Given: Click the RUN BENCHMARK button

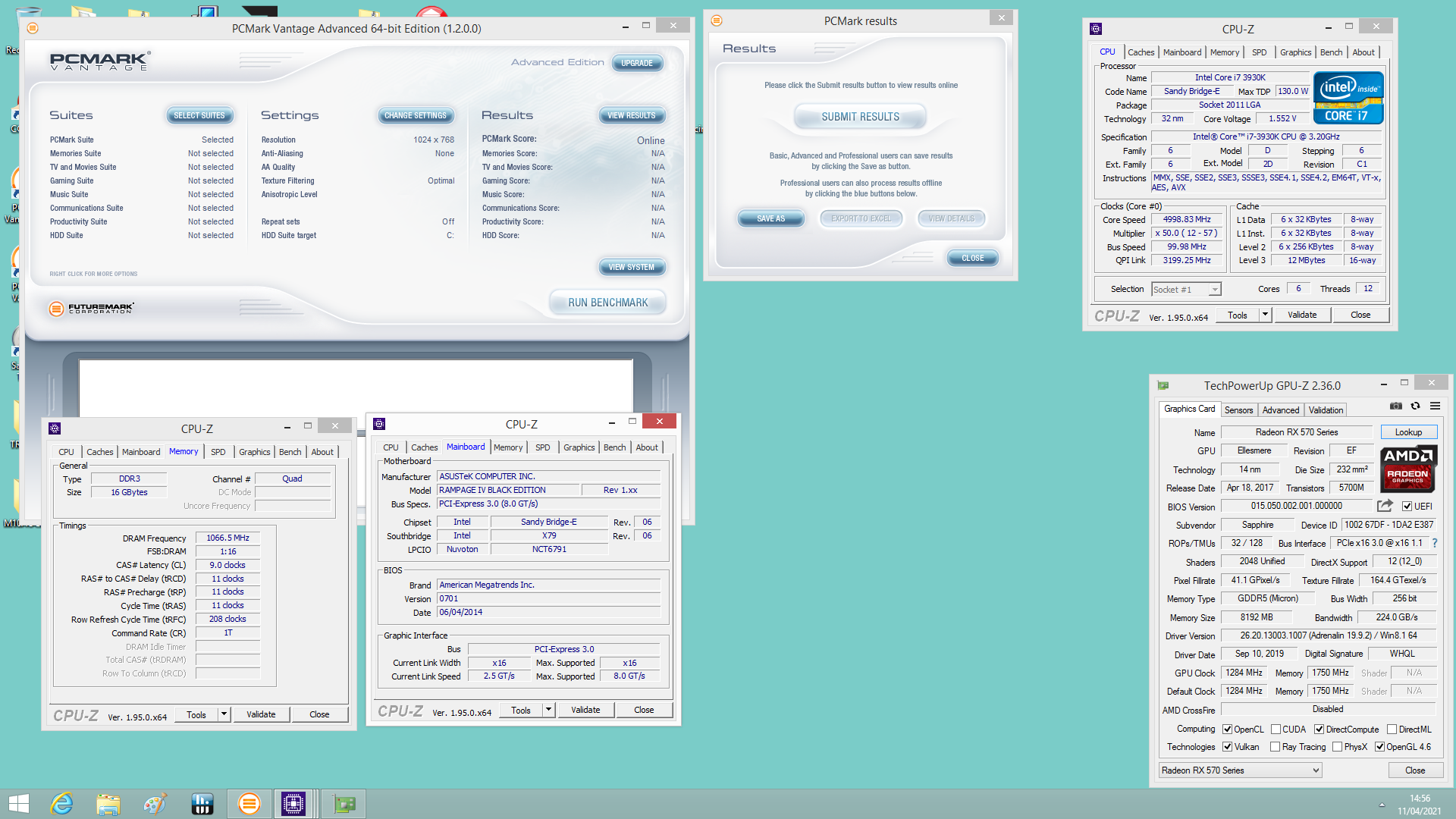Looking at the screenshot, I should 608,303.
